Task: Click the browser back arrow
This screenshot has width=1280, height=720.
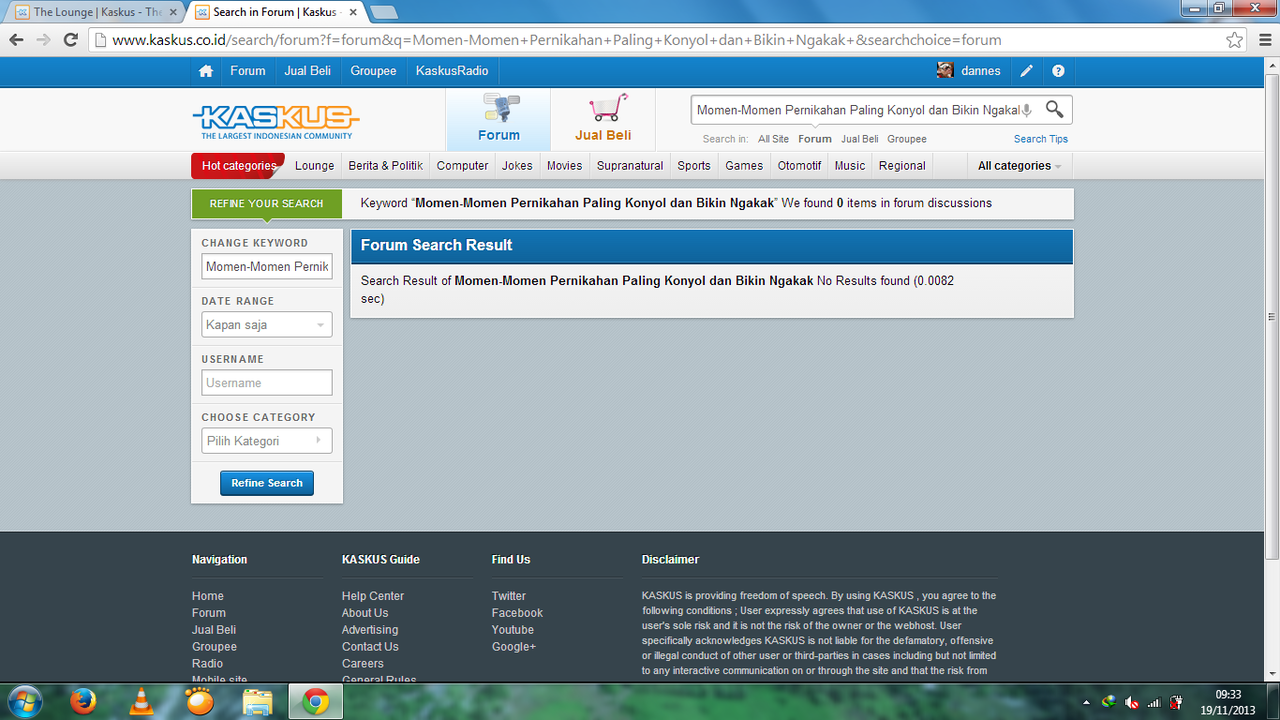Action: point(16,40)
